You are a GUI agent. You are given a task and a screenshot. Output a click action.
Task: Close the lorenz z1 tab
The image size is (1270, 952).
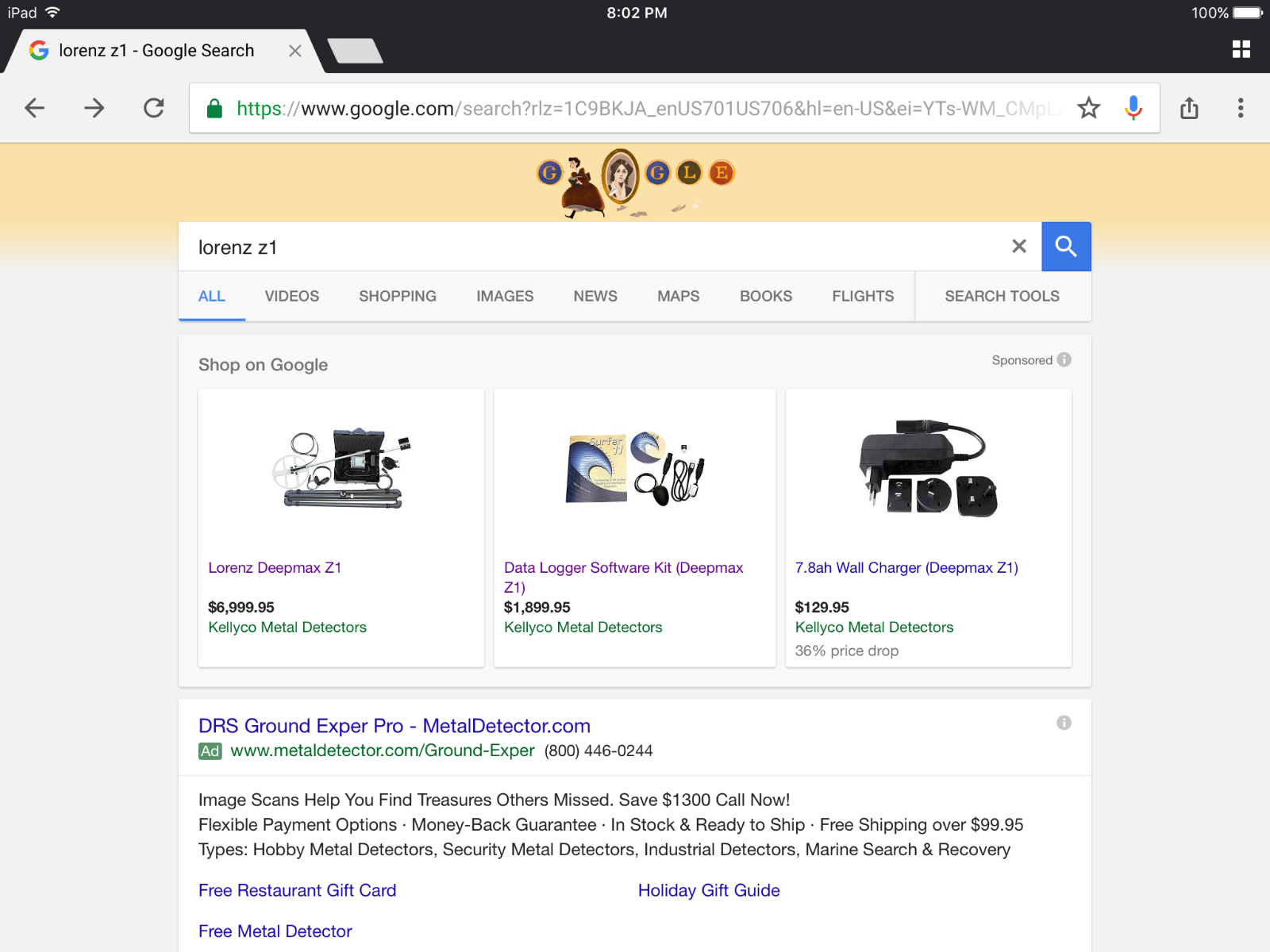(295, 51)
